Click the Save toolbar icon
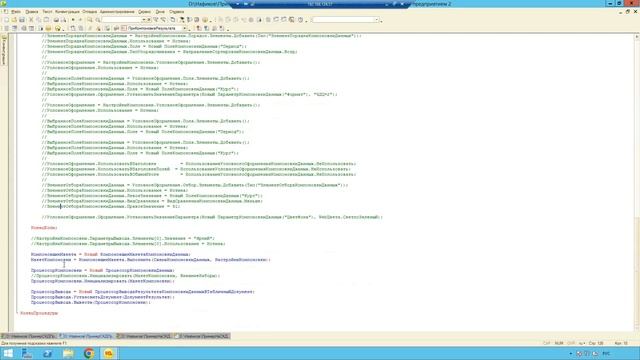The width and height of the screenshot is (640, 360). [x=22, y=20]
